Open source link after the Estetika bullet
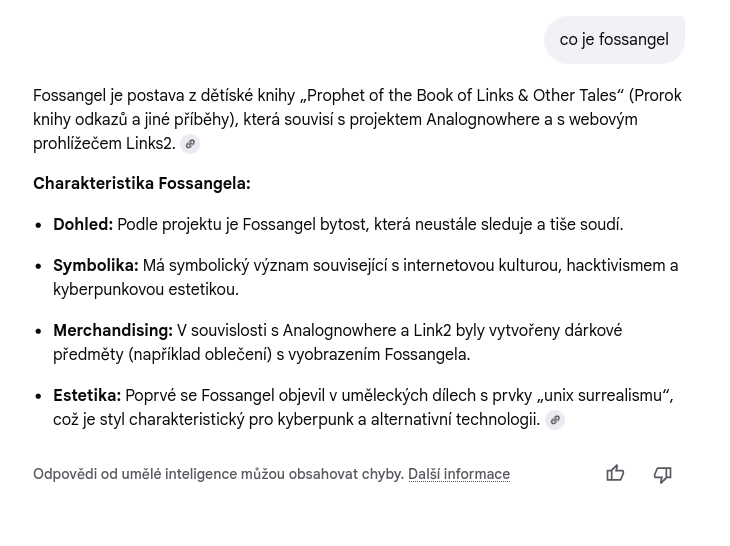 [x=555, y=420]
